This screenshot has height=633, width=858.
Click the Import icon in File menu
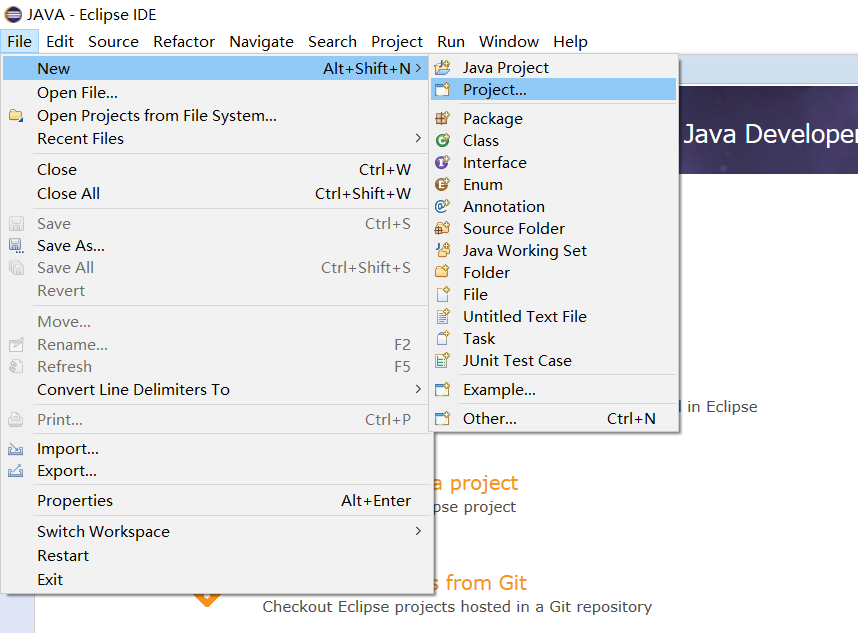tap(16, 449)
